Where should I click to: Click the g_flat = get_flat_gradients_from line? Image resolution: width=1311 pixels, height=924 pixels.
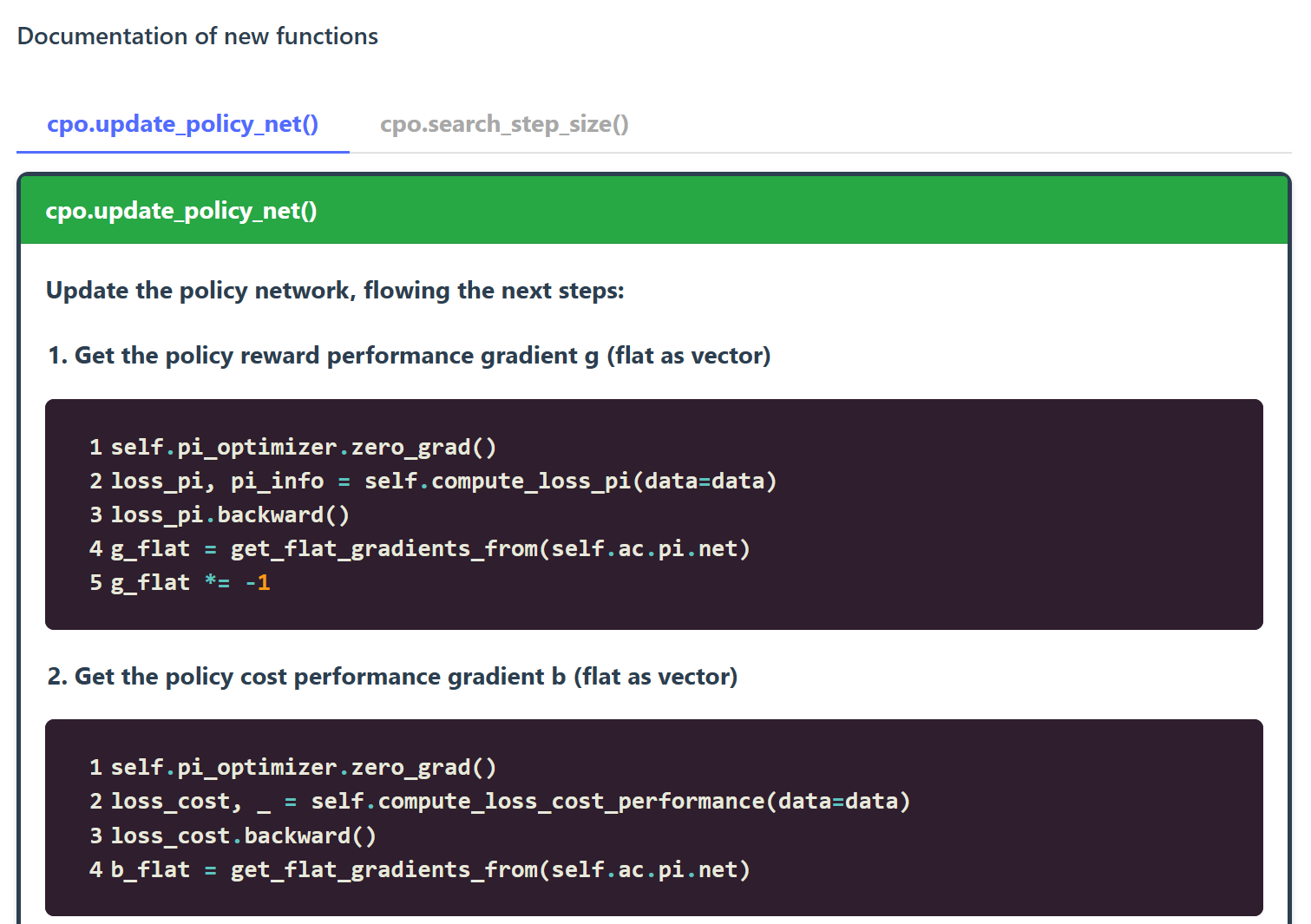coord(429,548)
